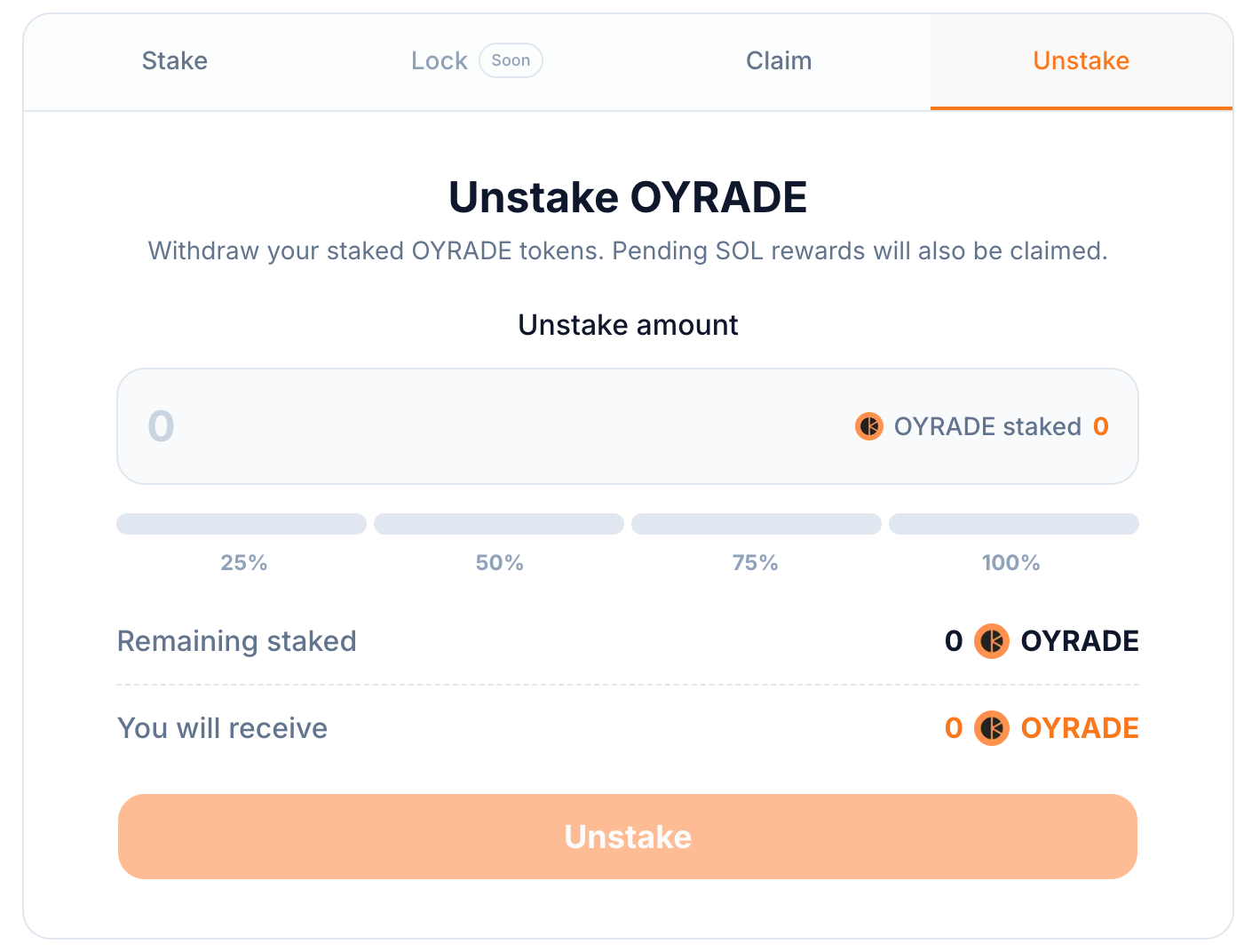The height and width of the screenshot is (952, 1252).
Task: Click the 25% percentage label
Action: click(243, 562)
